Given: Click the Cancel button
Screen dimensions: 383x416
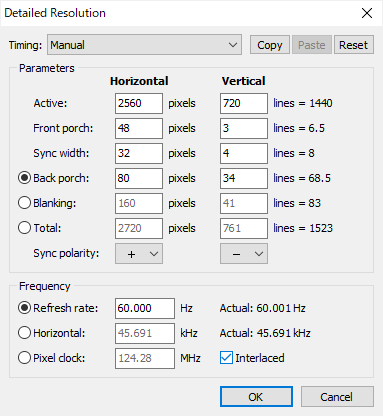Looking at the screenshot, I should click(x=337, y=397).
